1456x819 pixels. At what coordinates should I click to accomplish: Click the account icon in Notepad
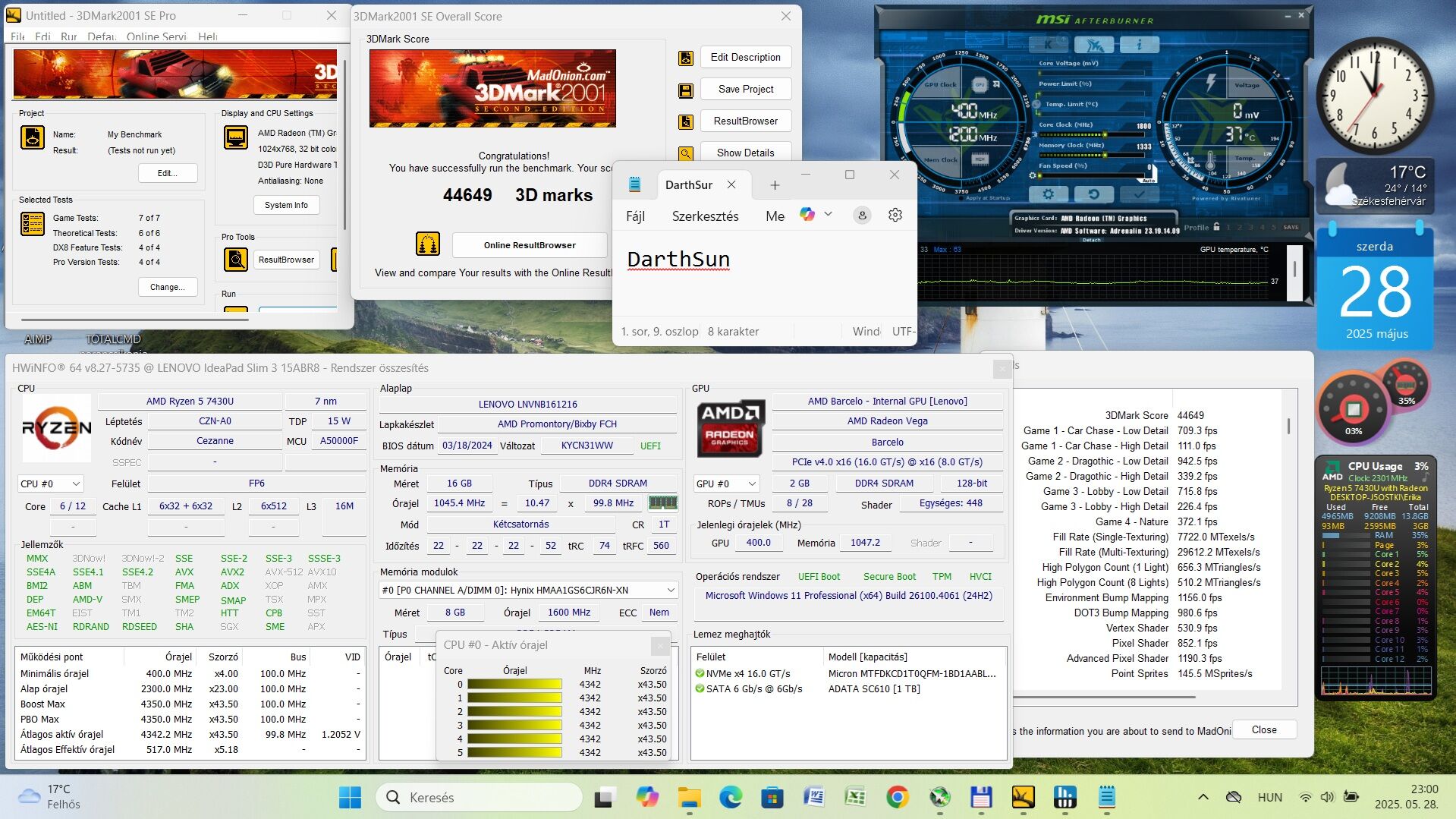[x=862, y=216]
